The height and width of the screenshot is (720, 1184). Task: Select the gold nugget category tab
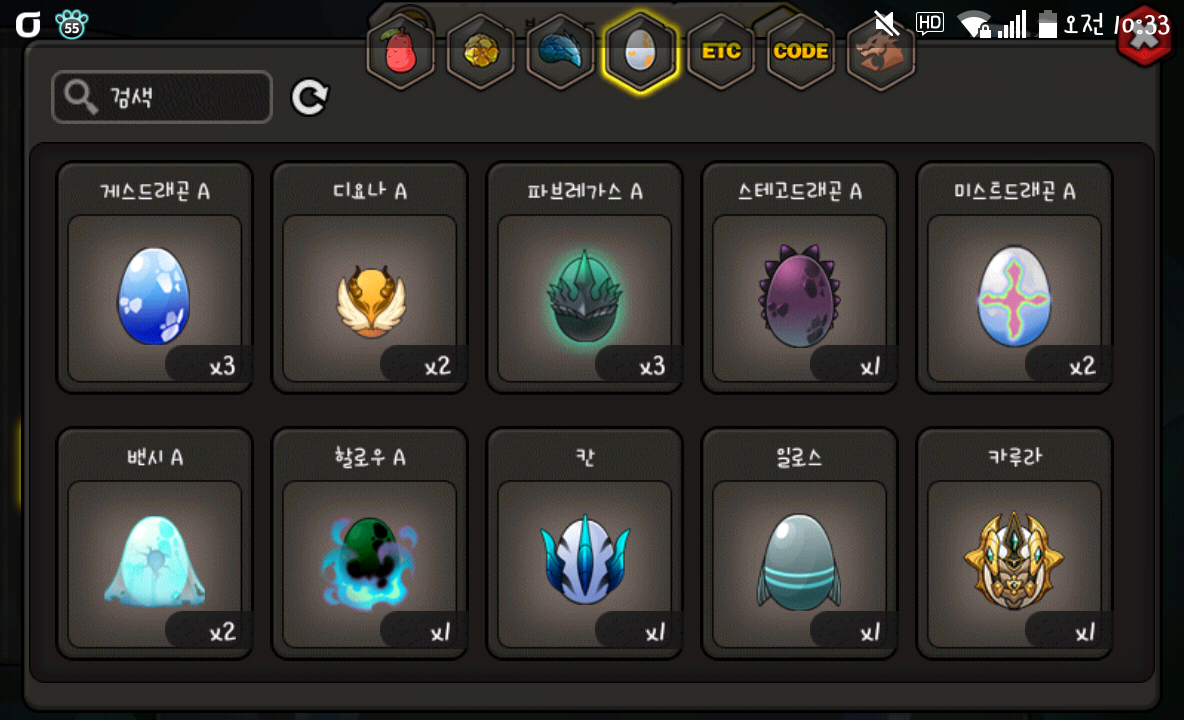coord(480,51)
